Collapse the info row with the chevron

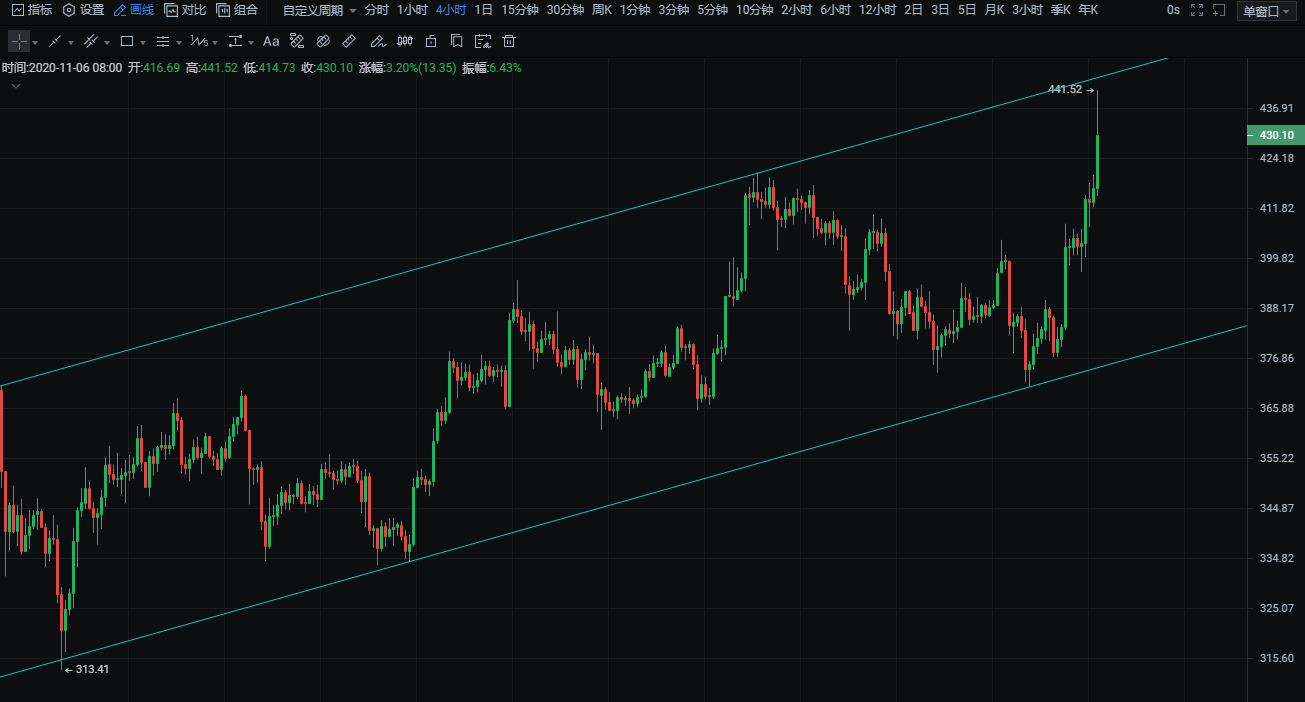tap(16, 86)
